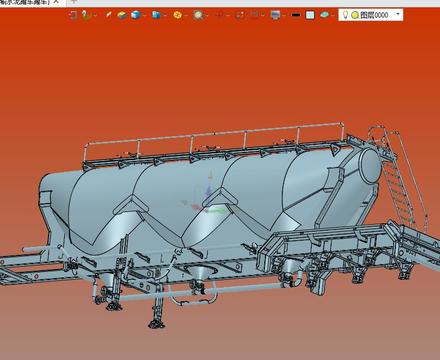The height and width of the screenshot is (360, 440).
Task: Click the yellow-green block icon
Action: click(x=122, y=15)
